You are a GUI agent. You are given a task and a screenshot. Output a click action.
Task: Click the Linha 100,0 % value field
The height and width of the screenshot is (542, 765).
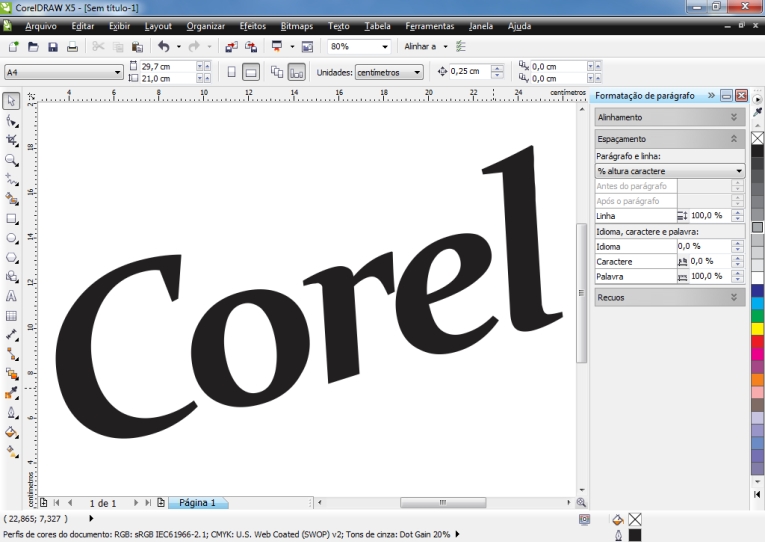tap(710, 216)
